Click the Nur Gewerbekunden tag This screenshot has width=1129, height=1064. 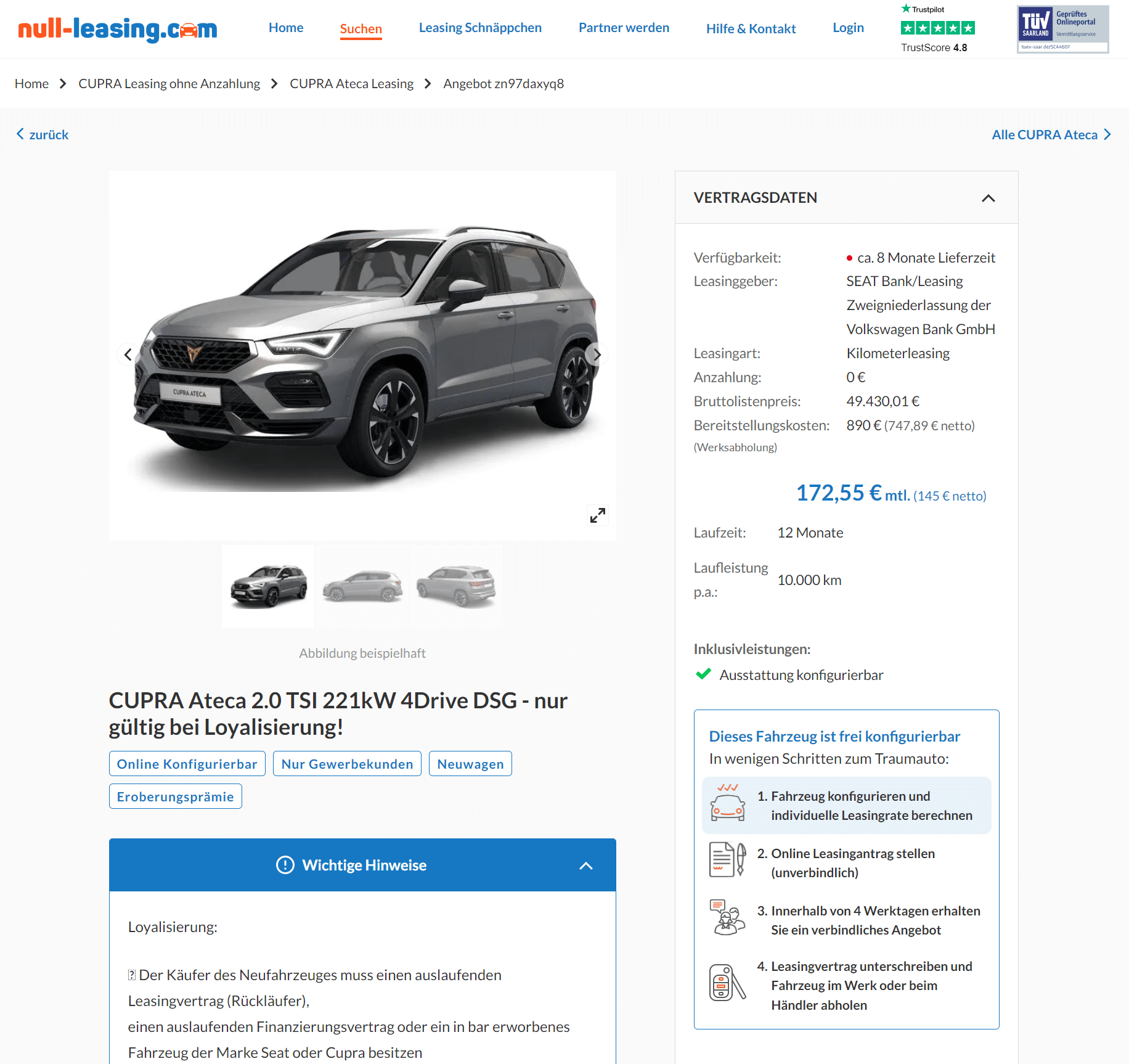tap(347, 764)
